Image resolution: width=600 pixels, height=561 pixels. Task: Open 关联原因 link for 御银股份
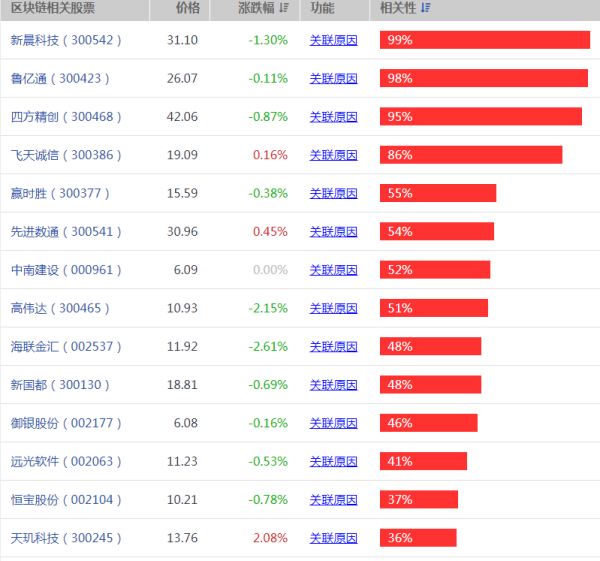coord(333,423)
